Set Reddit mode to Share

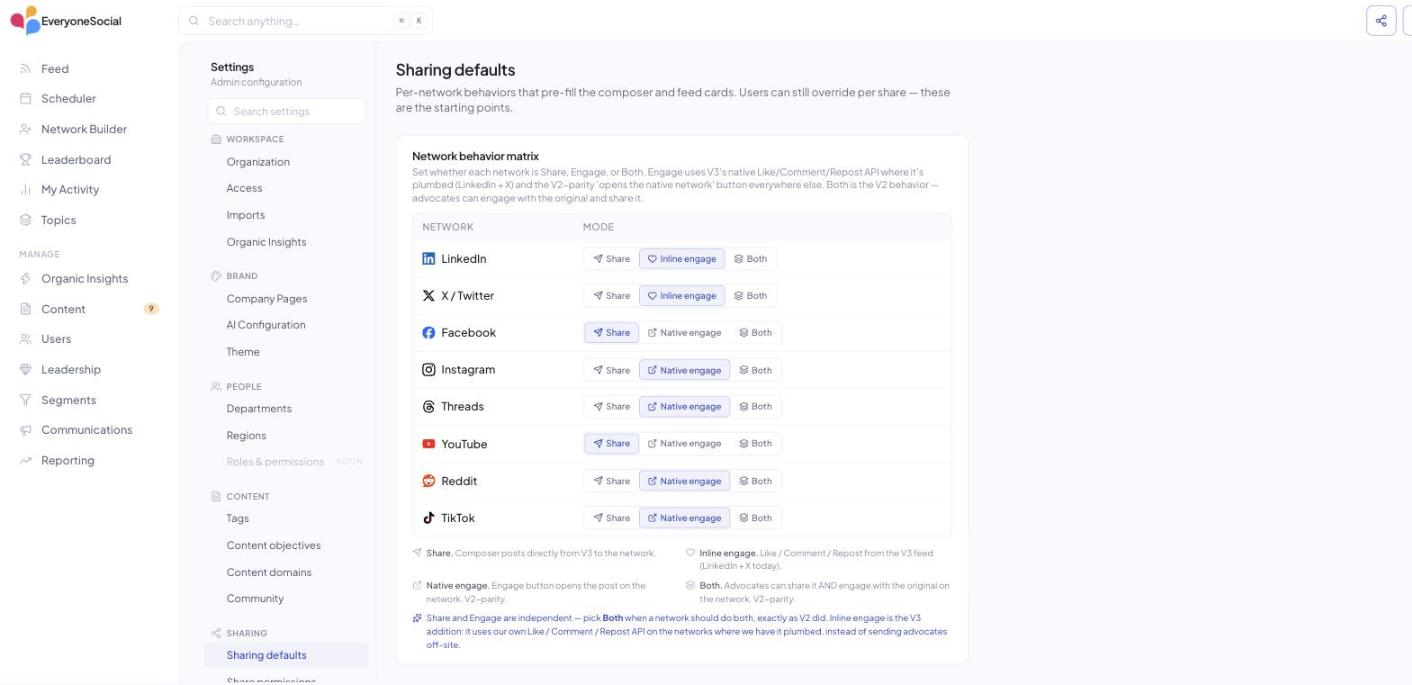pos(612,481)
